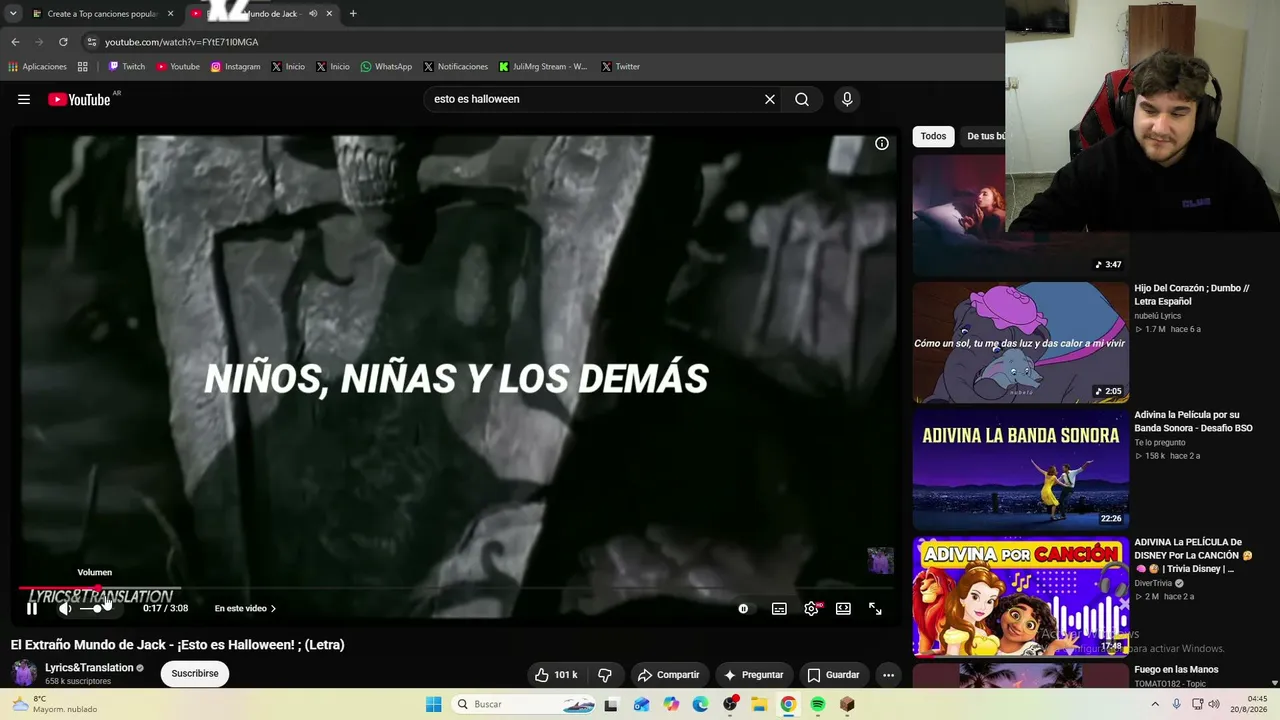Click the youtube.com address bar URL
Screen dimensions: 1280x720
[x=182, y=42]
